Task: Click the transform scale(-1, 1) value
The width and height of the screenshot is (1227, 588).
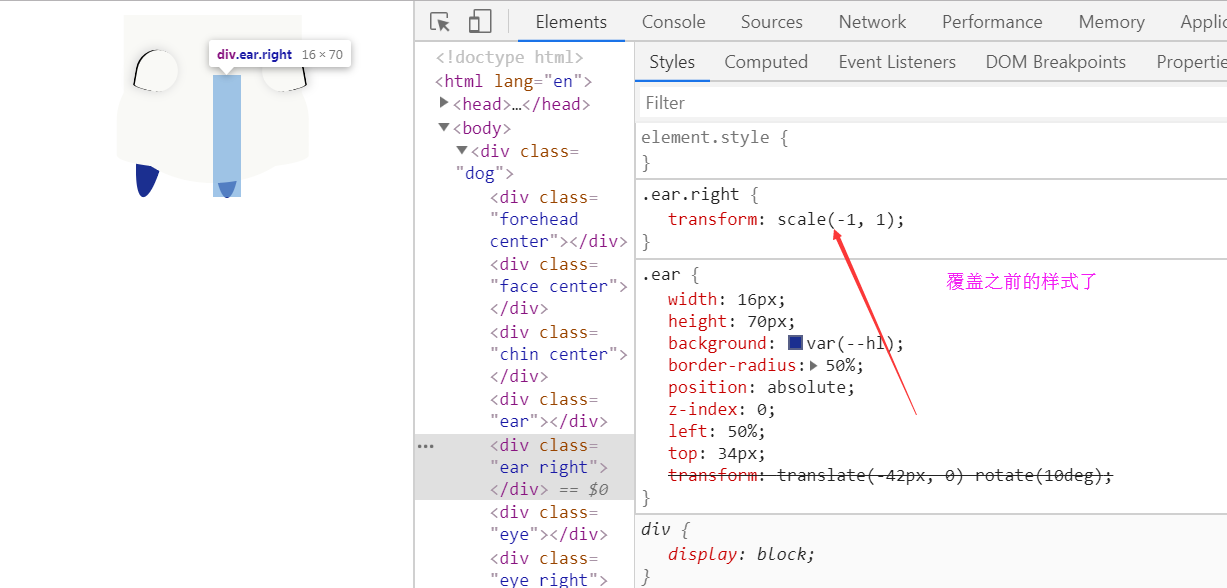Action: point(838,220)
